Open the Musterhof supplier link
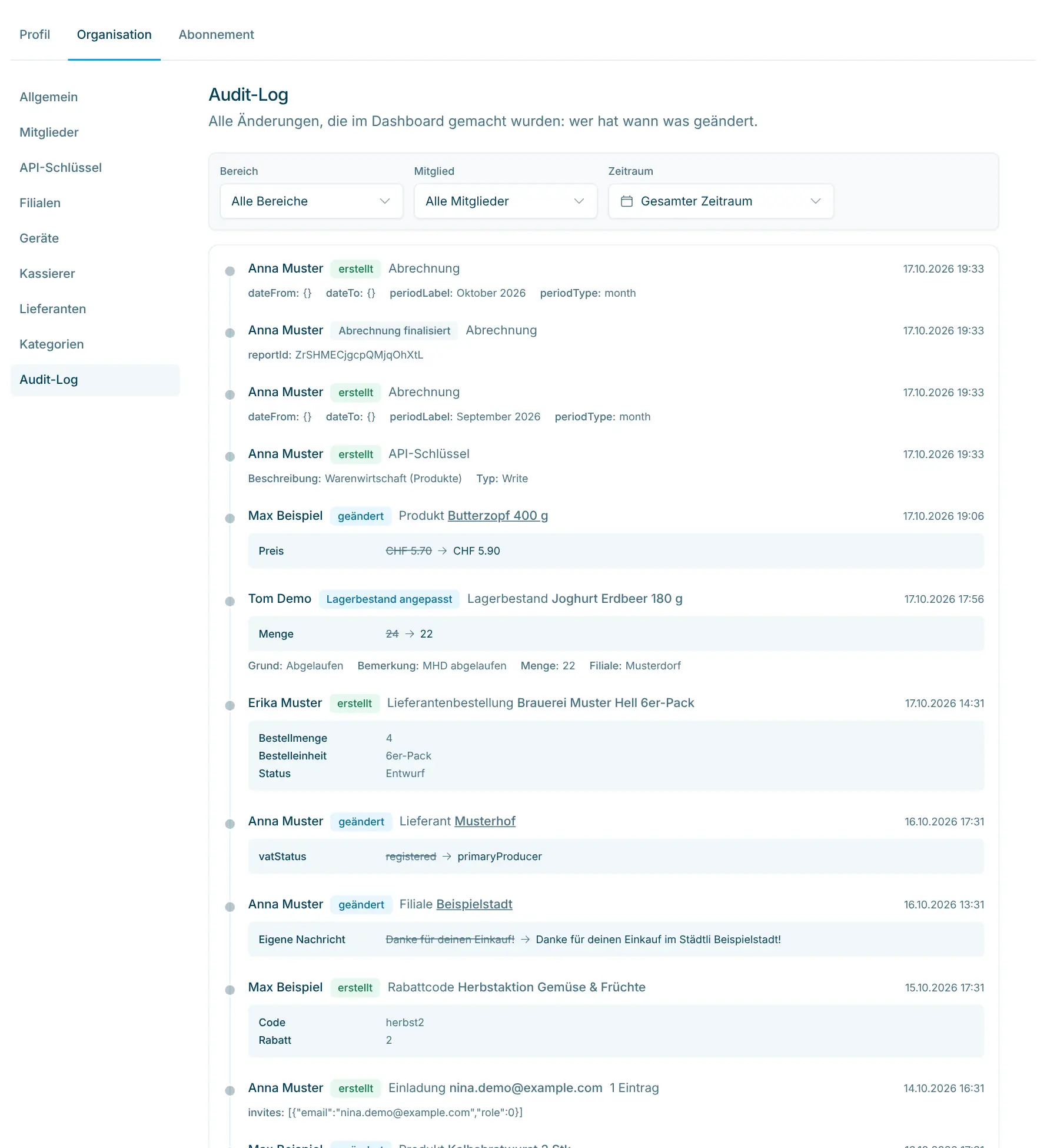 pyautogui.click(x=486, y=821)
